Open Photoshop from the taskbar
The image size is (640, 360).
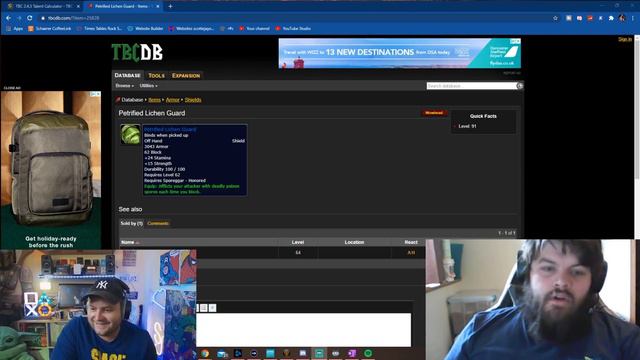tap(238, 353)
